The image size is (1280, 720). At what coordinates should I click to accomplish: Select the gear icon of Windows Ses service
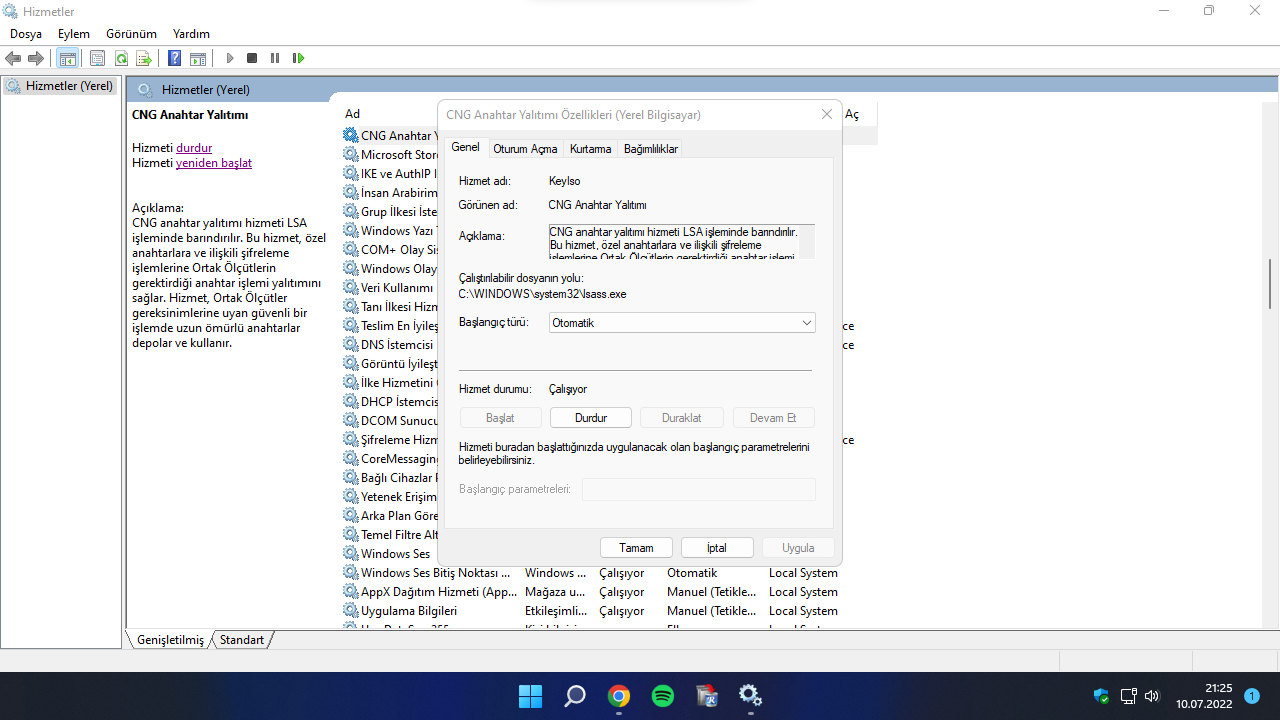(x=350, y=554)
